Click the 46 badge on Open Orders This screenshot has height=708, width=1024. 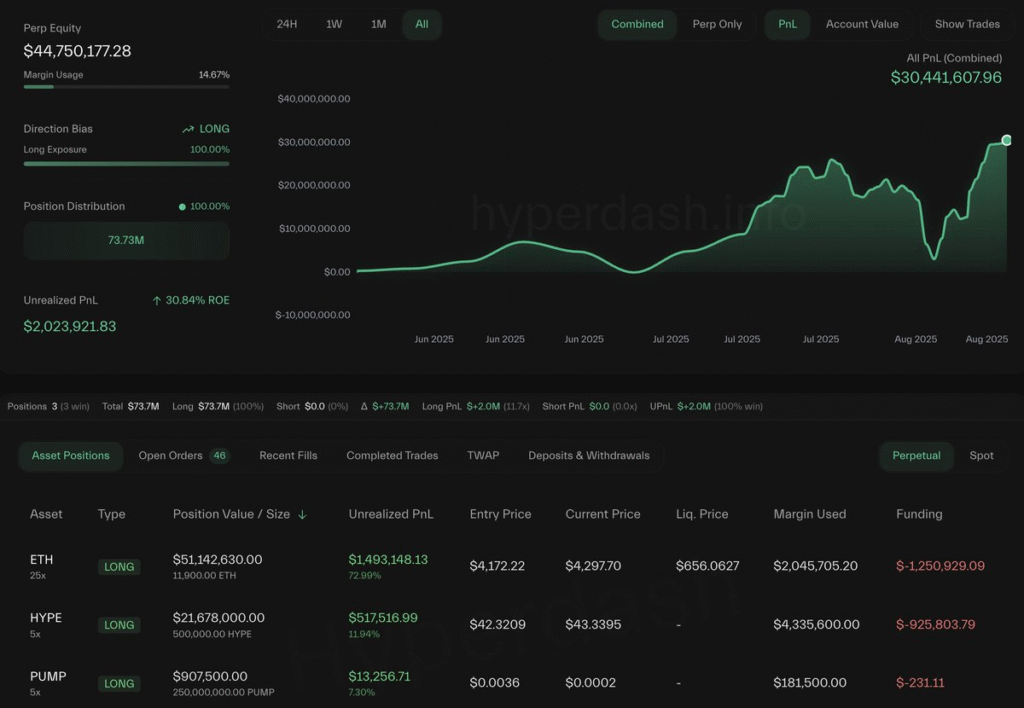point(219,456)
